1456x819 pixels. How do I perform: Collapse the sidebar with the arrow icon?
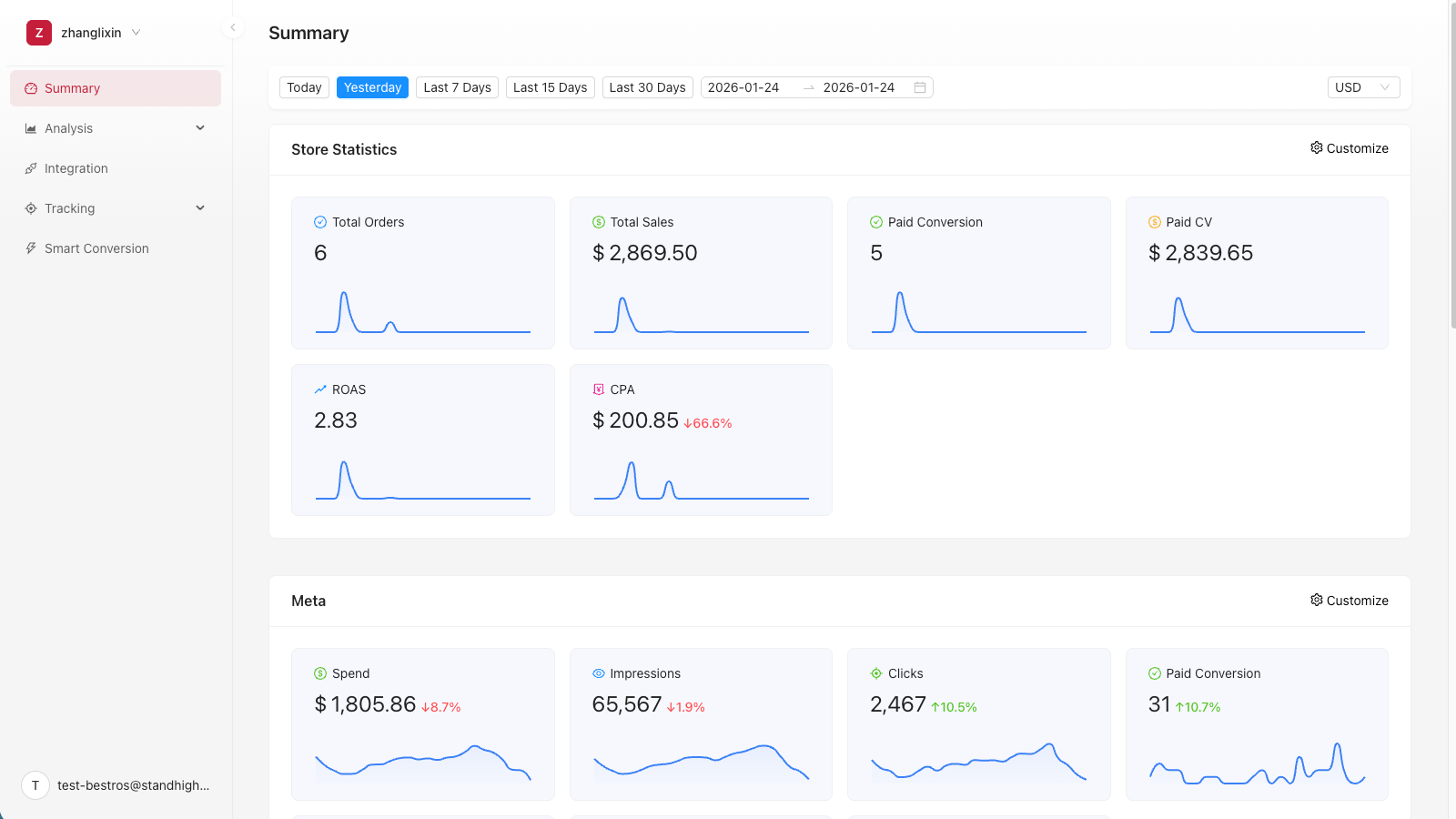[233, 27]
